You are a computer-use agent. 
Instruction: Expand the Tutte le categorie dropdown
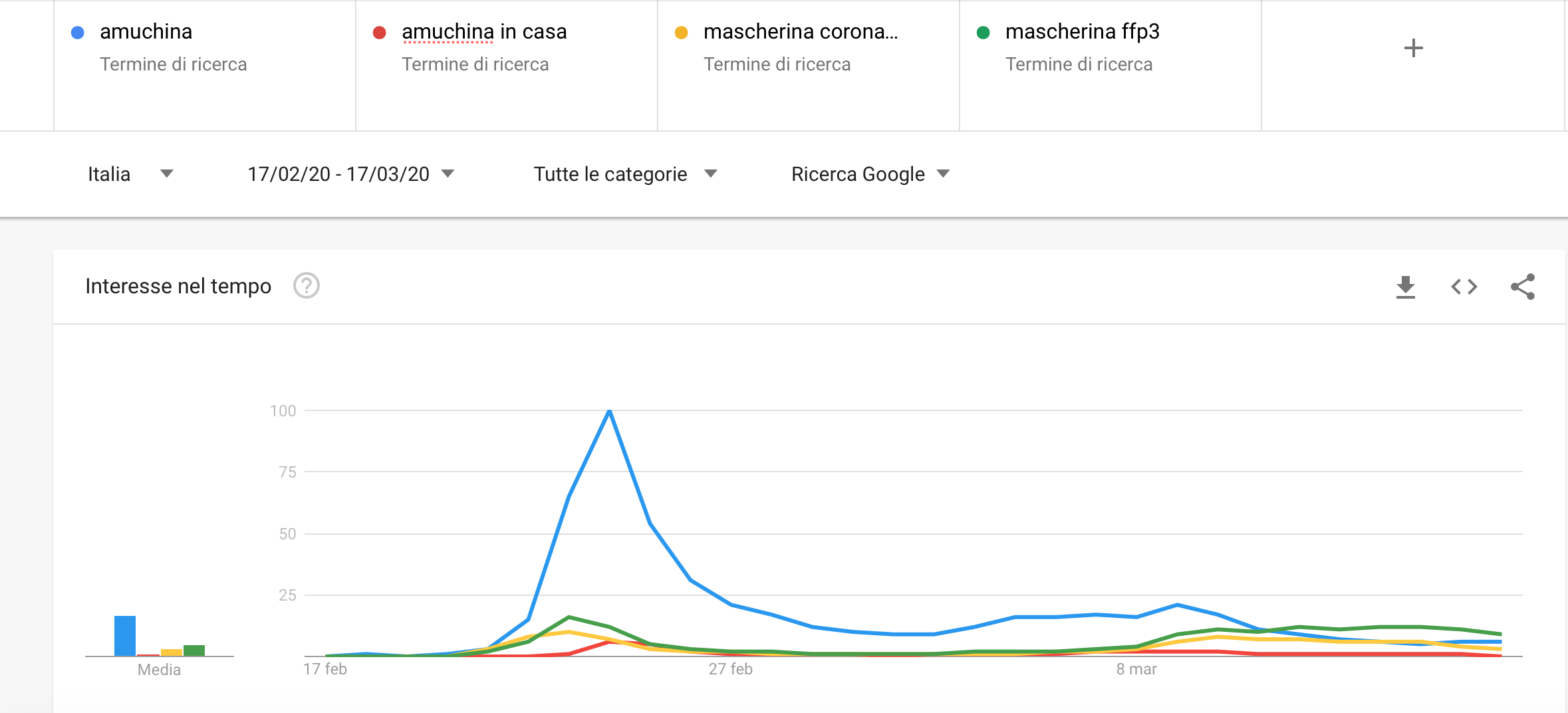[x=625, y=174]
